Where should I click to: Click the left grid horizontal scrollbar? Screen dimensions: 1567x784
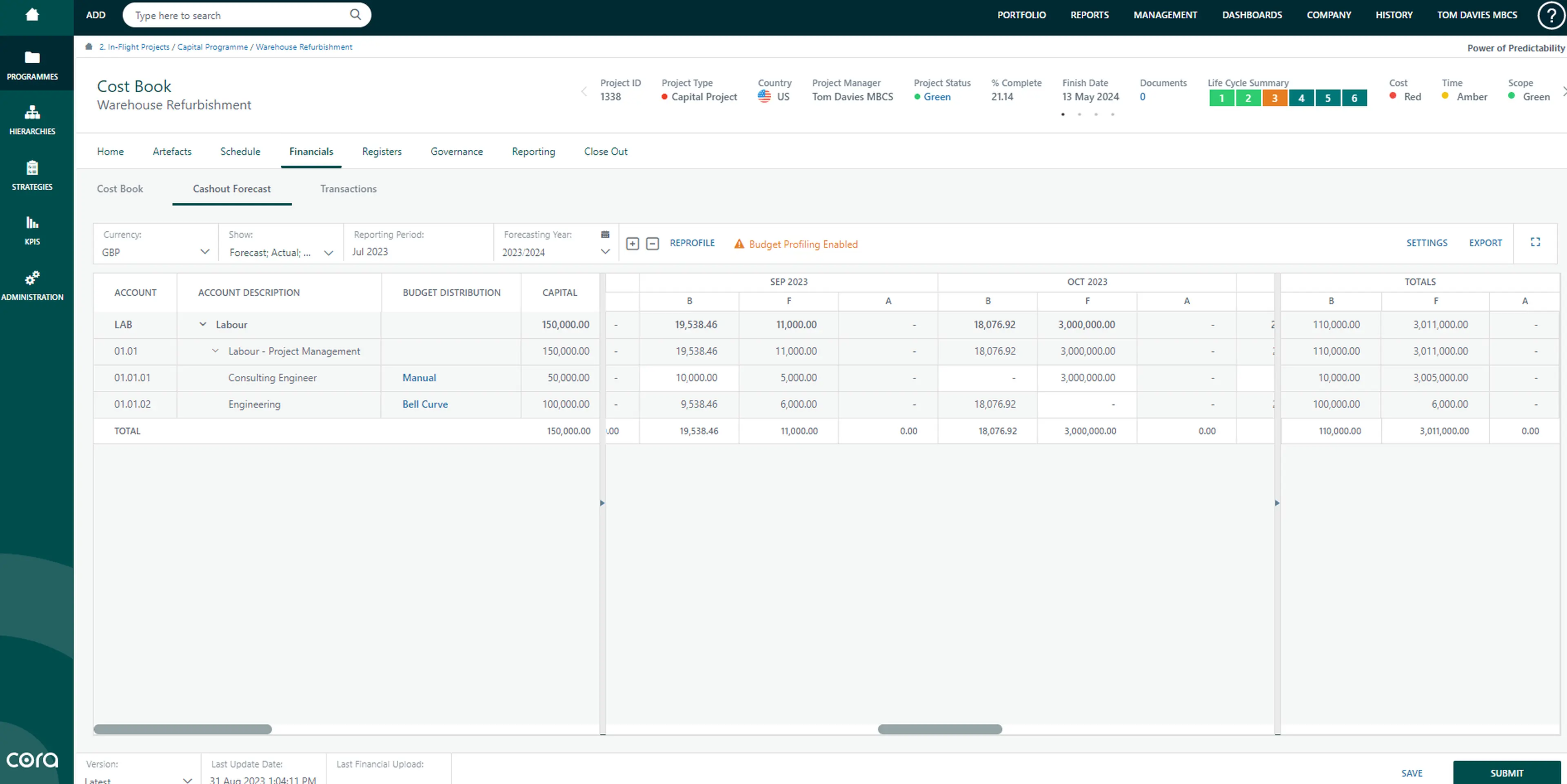pyautogui.click(x=182, y=729)
